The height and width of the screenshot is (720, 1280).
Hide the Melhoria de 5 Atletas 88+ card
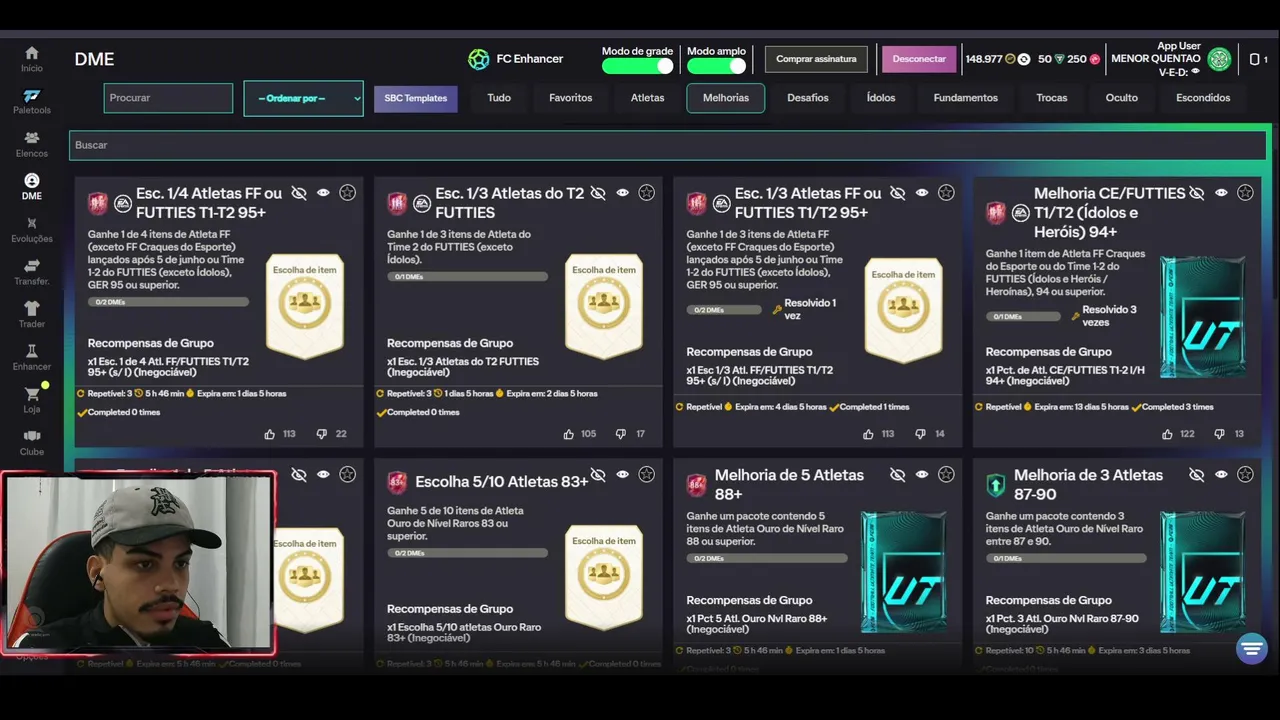point(898,474)
